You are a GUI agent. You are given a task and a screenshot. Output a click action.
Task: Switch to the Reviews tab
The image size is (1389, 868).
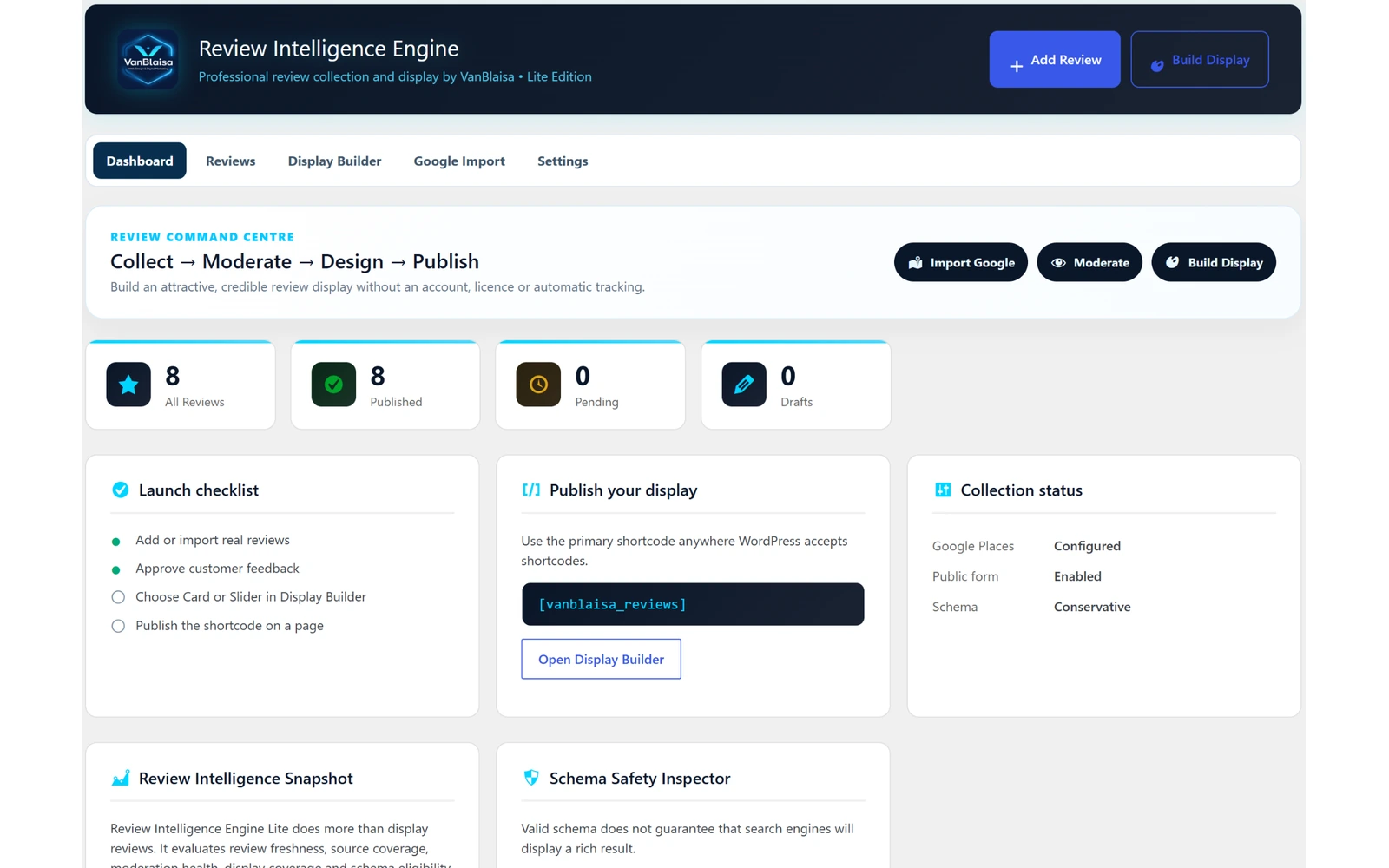coord(231,161)
